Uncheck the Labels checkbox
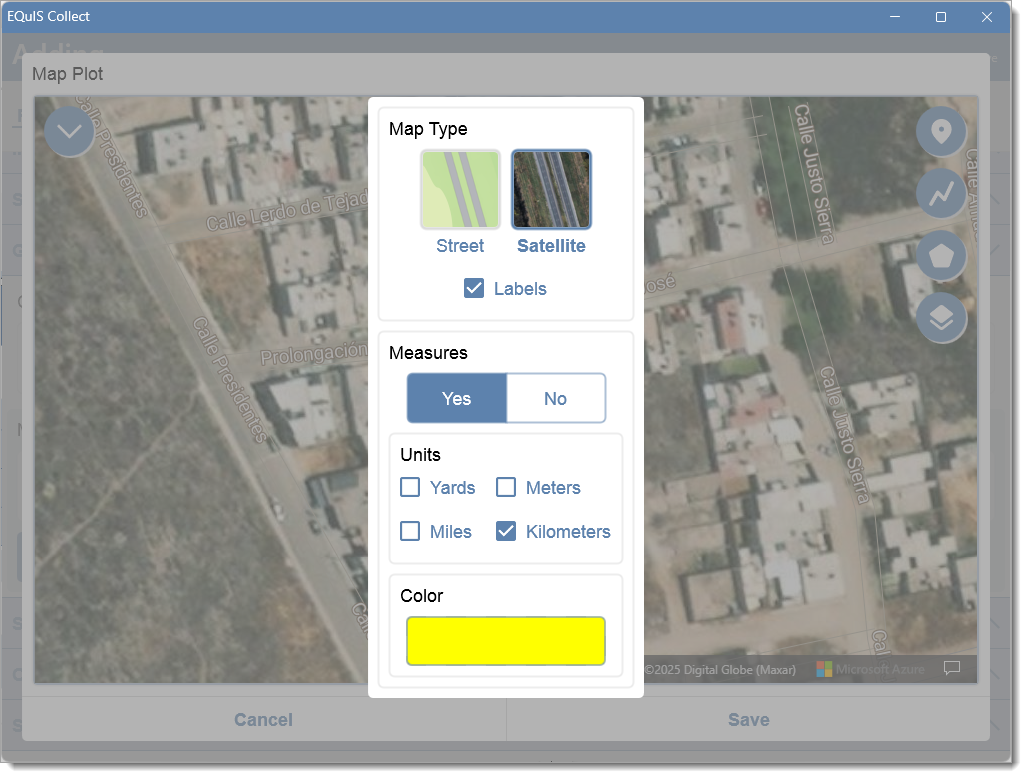The width and height of the screenshot is (1027, 778). coord(474,288)
